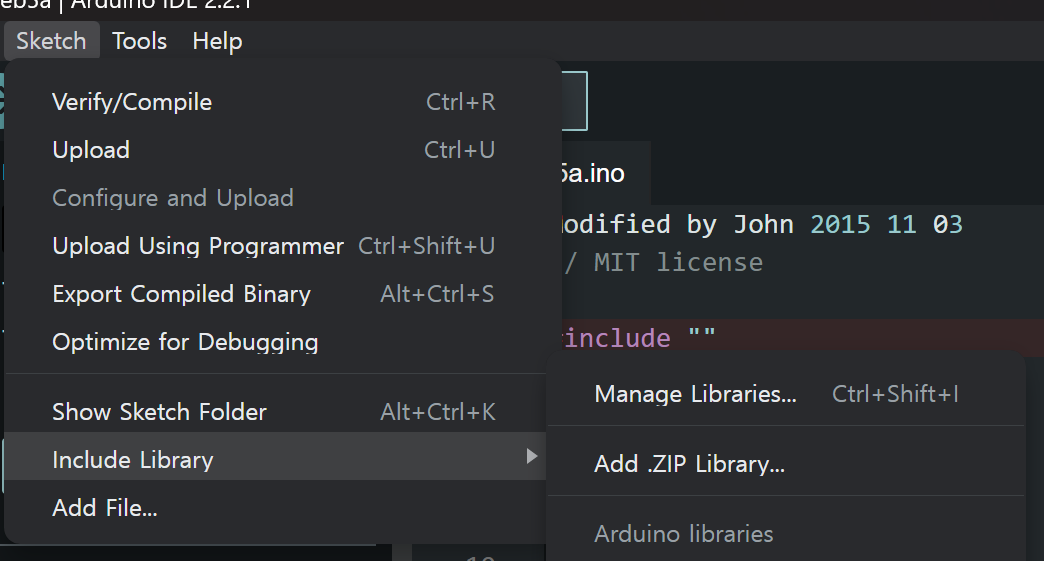The width and height of the screenshot is (1044, 561).
Task: Click Configure and Upload entry
Action: click(x=275, y=198)
